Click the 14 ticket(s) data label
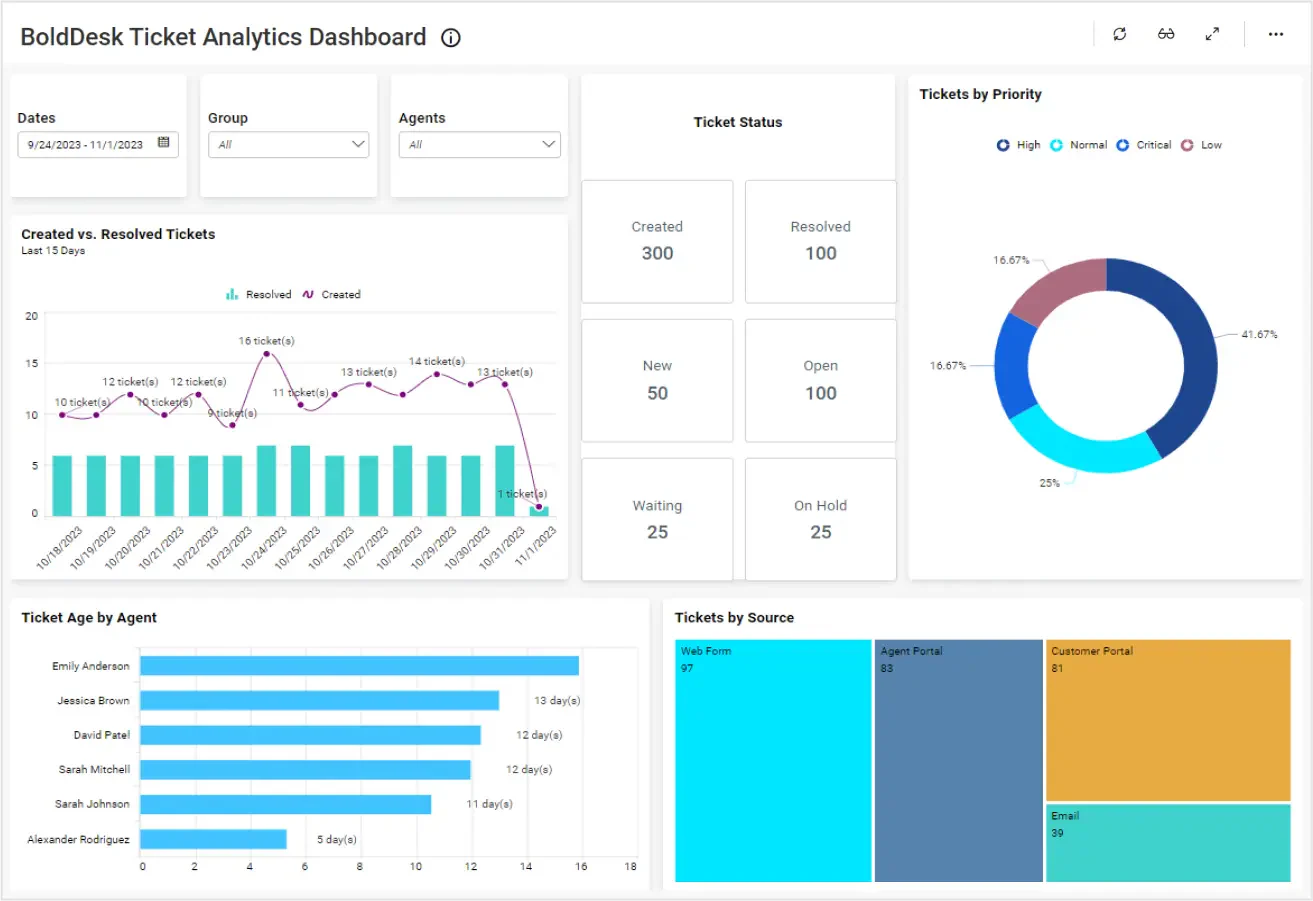 point(436,361)
